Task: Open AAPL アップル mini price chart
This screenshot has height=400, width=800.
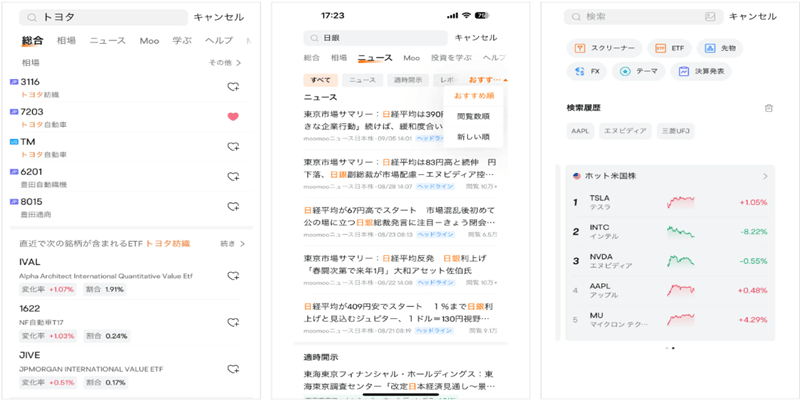Action: pyautogui.click(x=681, y=290)
